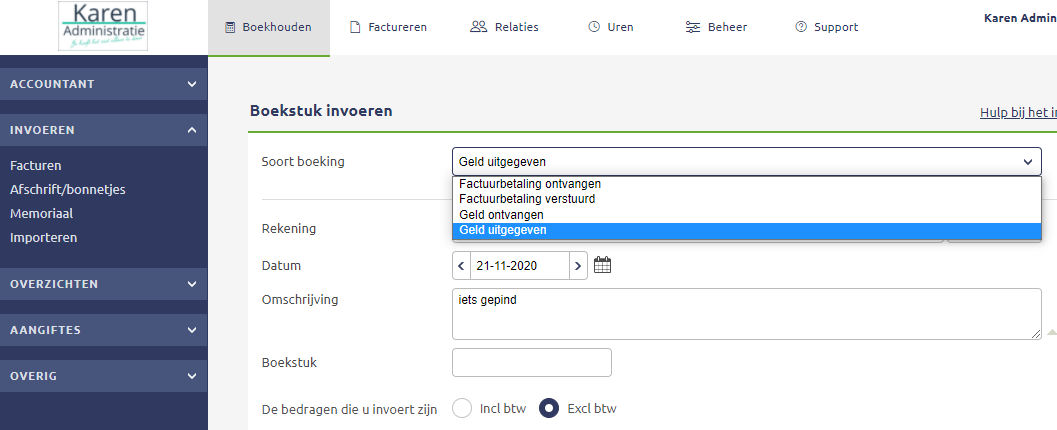Select the Incl btw radio button
The width and height of the screenshot is (1057, 430).
tap(462, 408)
